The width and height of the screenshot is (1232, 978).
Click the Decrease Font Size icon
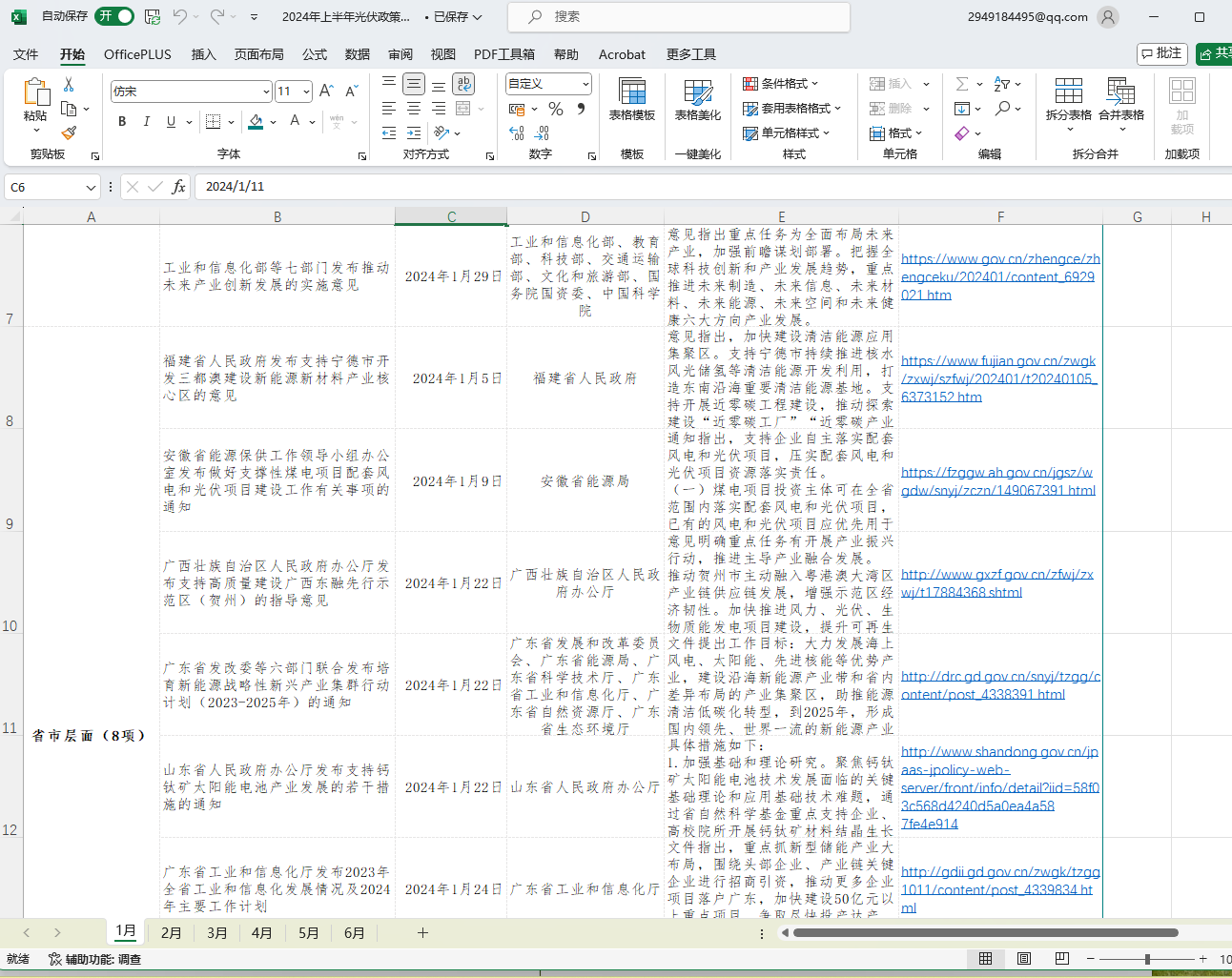(351, 92)
